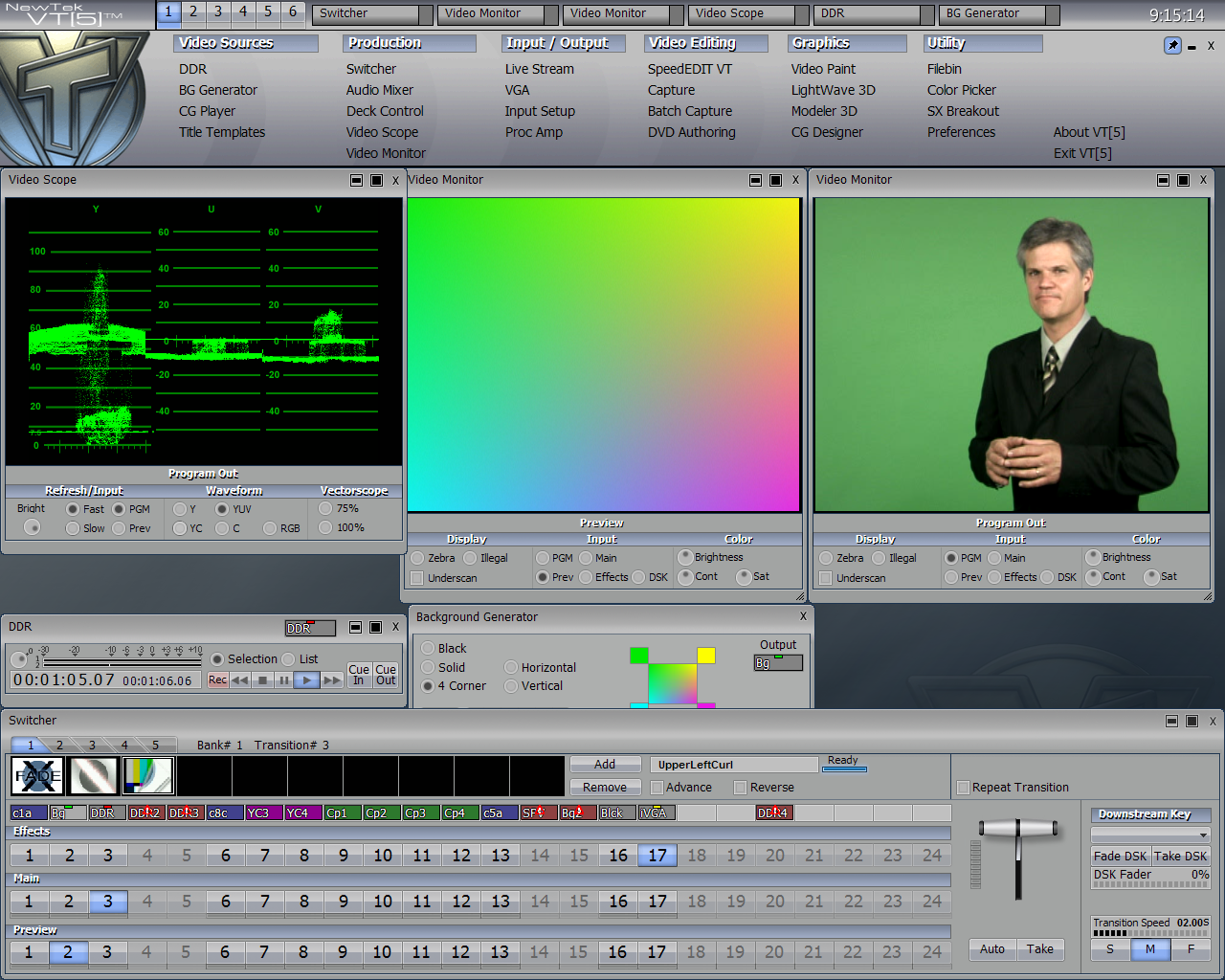Click the DDR4 source icon in switcher row
The width and height of the screenshot is (1225, 980).
point(774,813)
